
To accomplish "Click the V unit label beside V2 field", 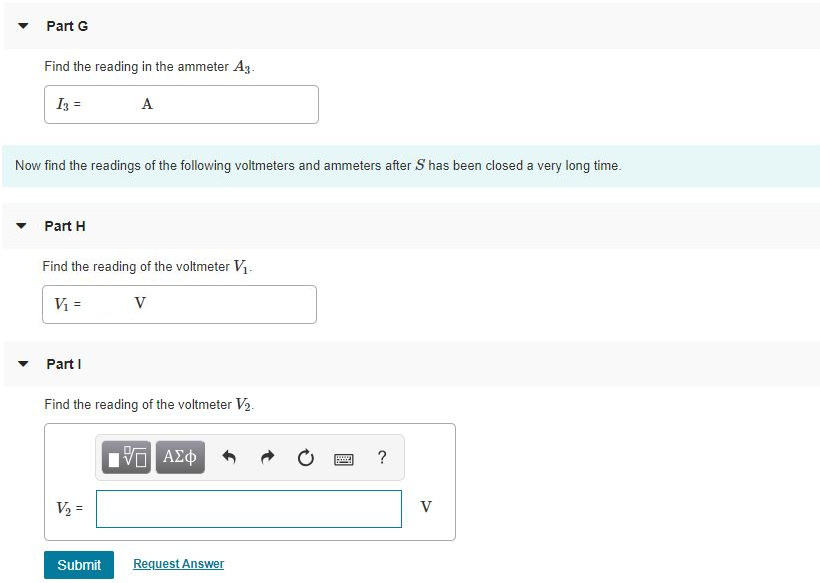I will 426,507.
